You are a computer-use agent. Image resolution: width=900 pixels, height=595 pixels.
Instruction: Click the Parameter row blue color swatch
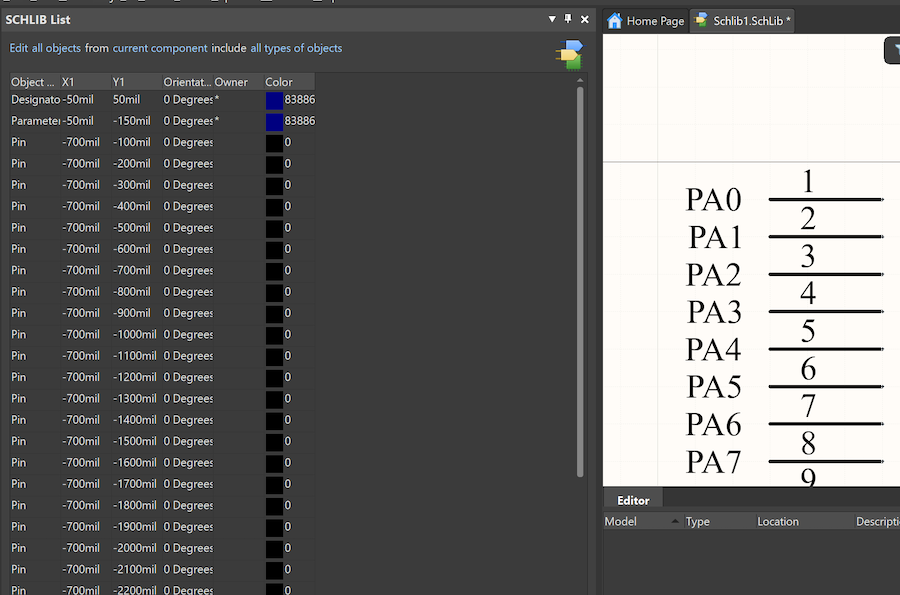274,121
